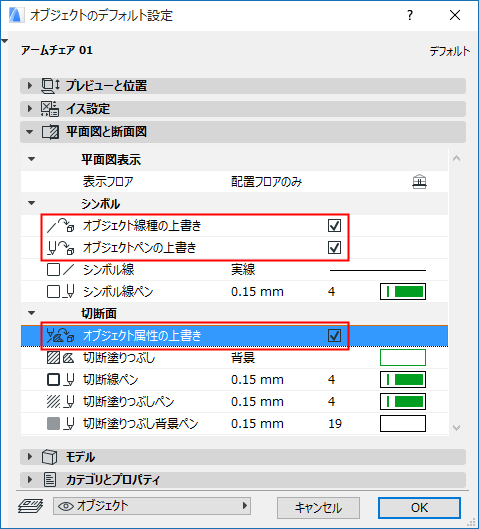This screenshot has width=479, height=529.
Task: Uncheck オブジェクト属性の上書き checkbox
Action: tap(334, 336)
